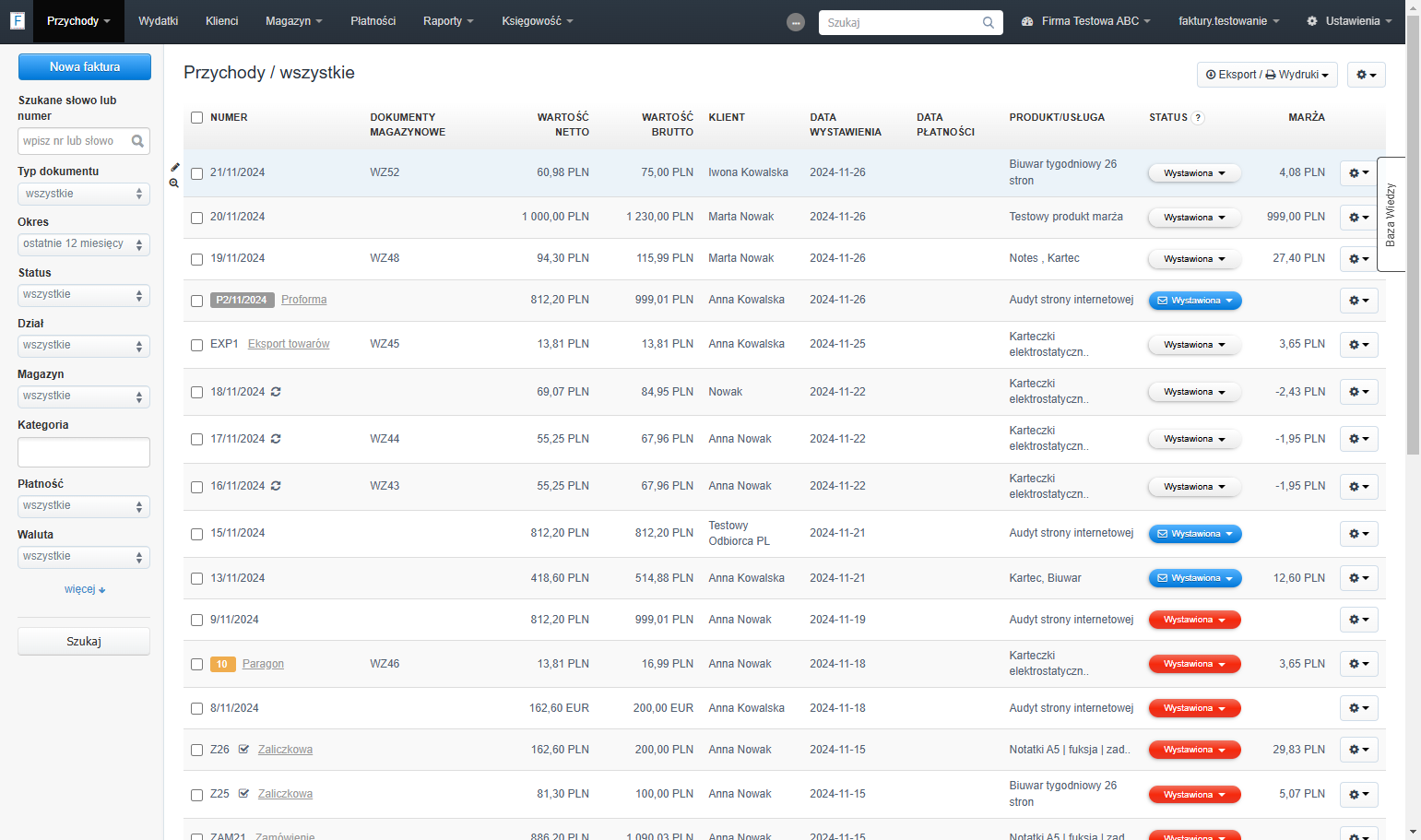Open gear actions for invoice 15/11/2024
The height and width of the screenshot is (840, 1421).
tap(1358, 534)
